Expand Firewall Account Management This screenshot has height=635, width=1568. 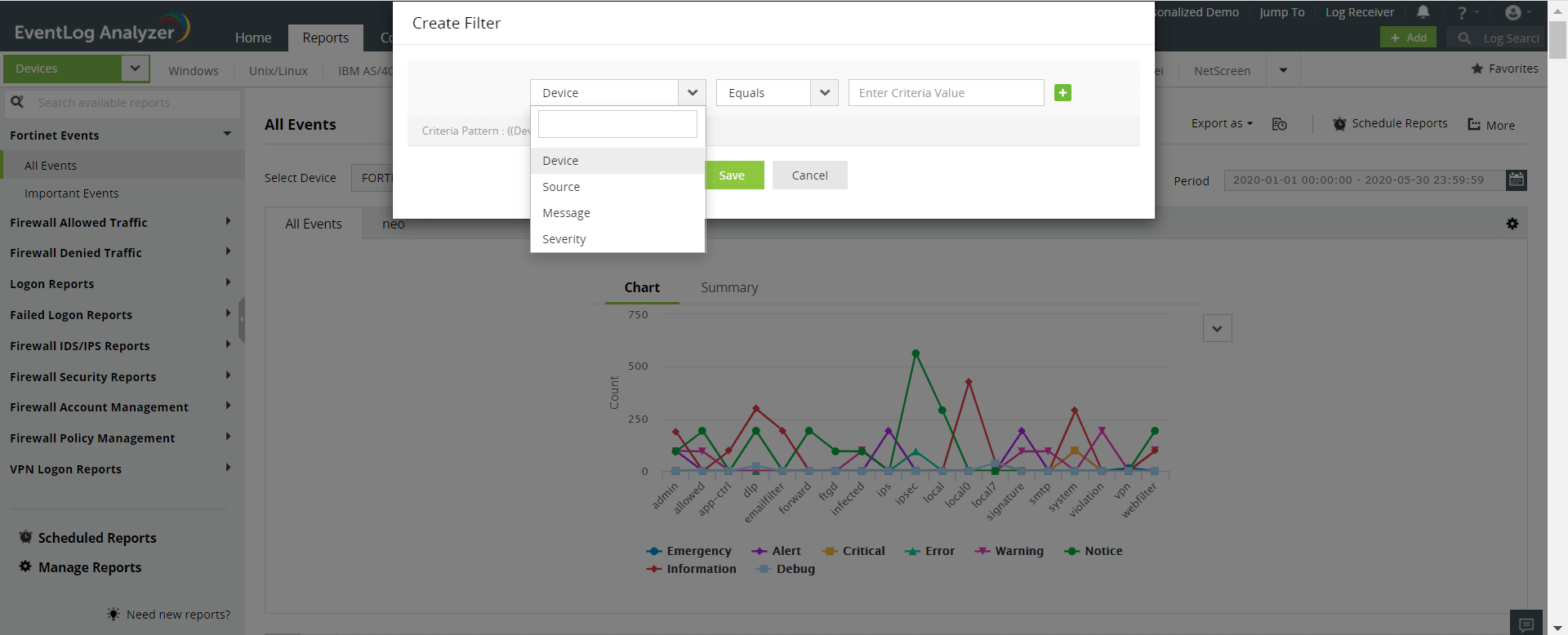tap(228, 406)
